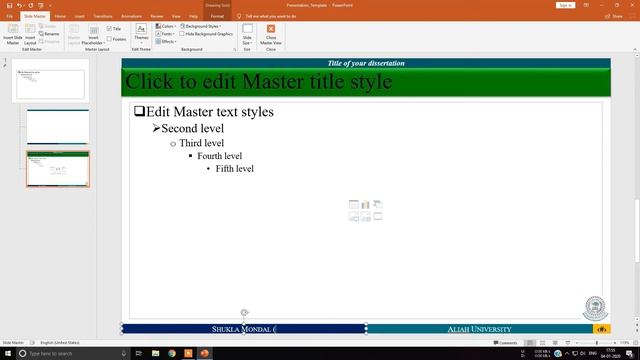The height and width of the screenshot is (360, 640).
Task: Open the Slide Size dropdown
Action: click(x=247, y=34)
